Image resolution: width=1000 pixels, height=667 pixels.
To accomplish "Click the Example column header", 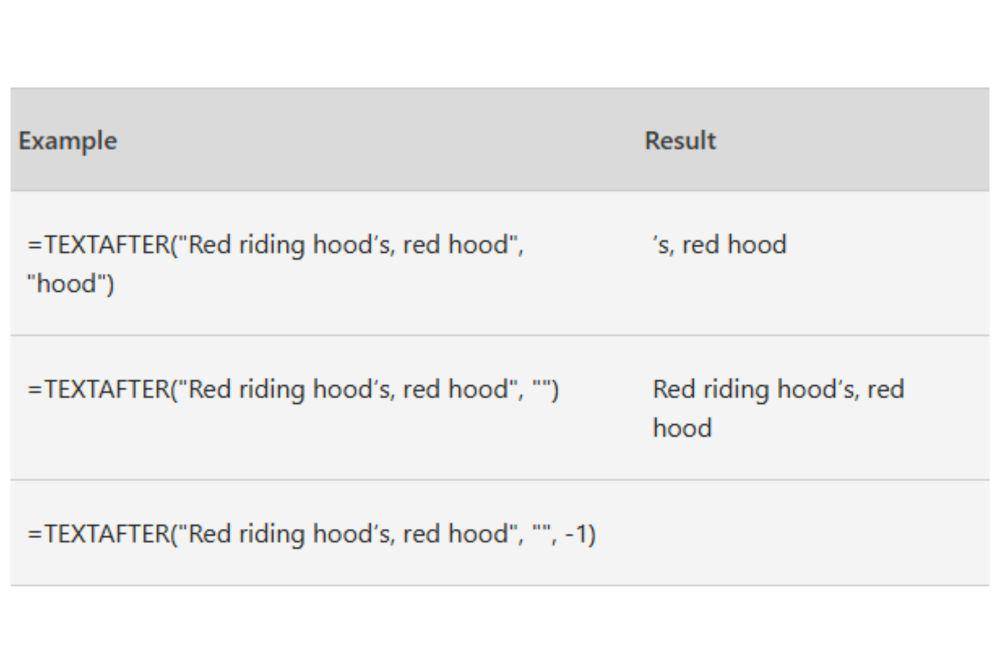I will click(68, 141).
